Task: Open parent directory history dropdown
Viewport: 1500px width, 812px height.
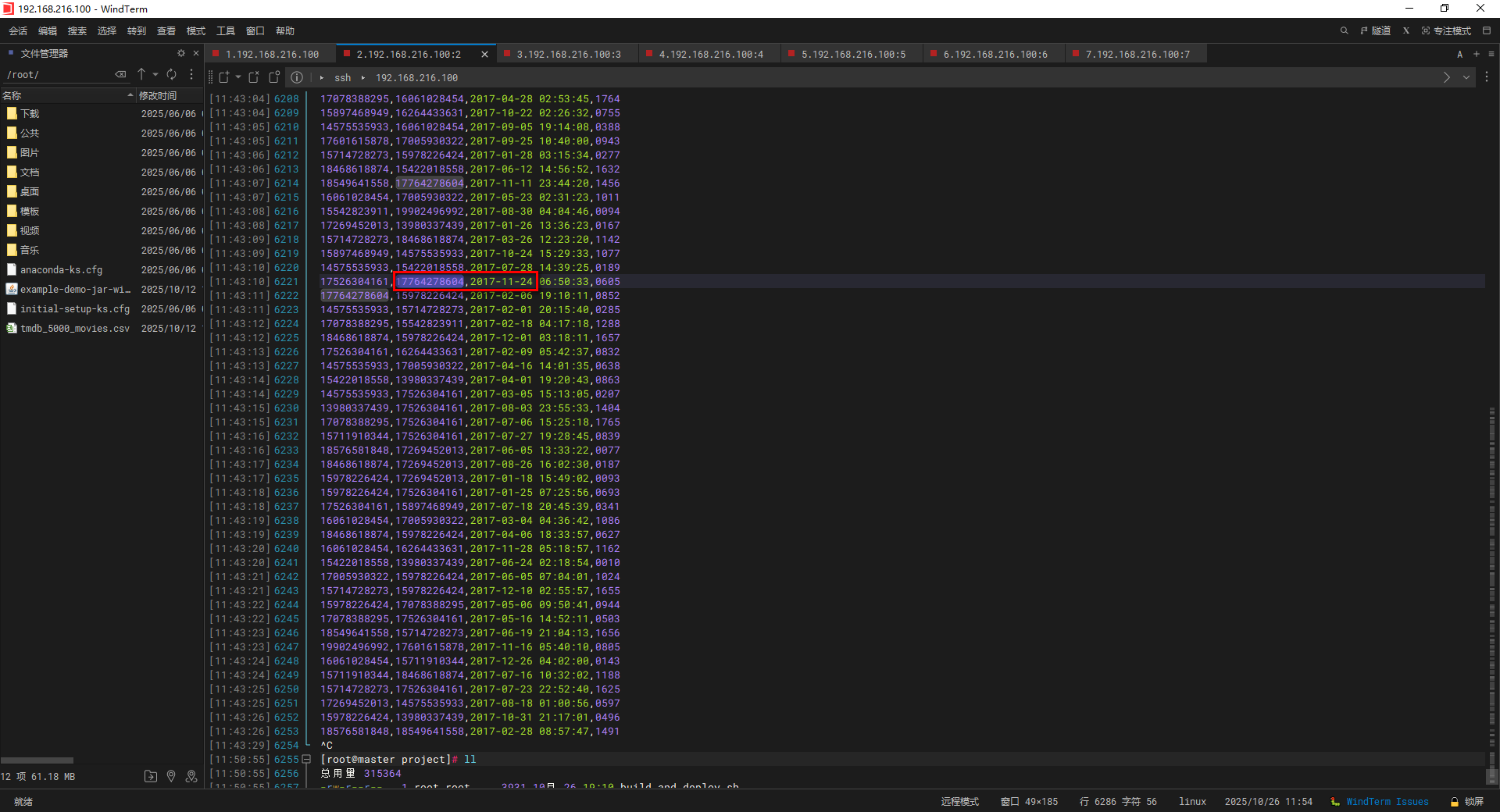Action: 155,75
